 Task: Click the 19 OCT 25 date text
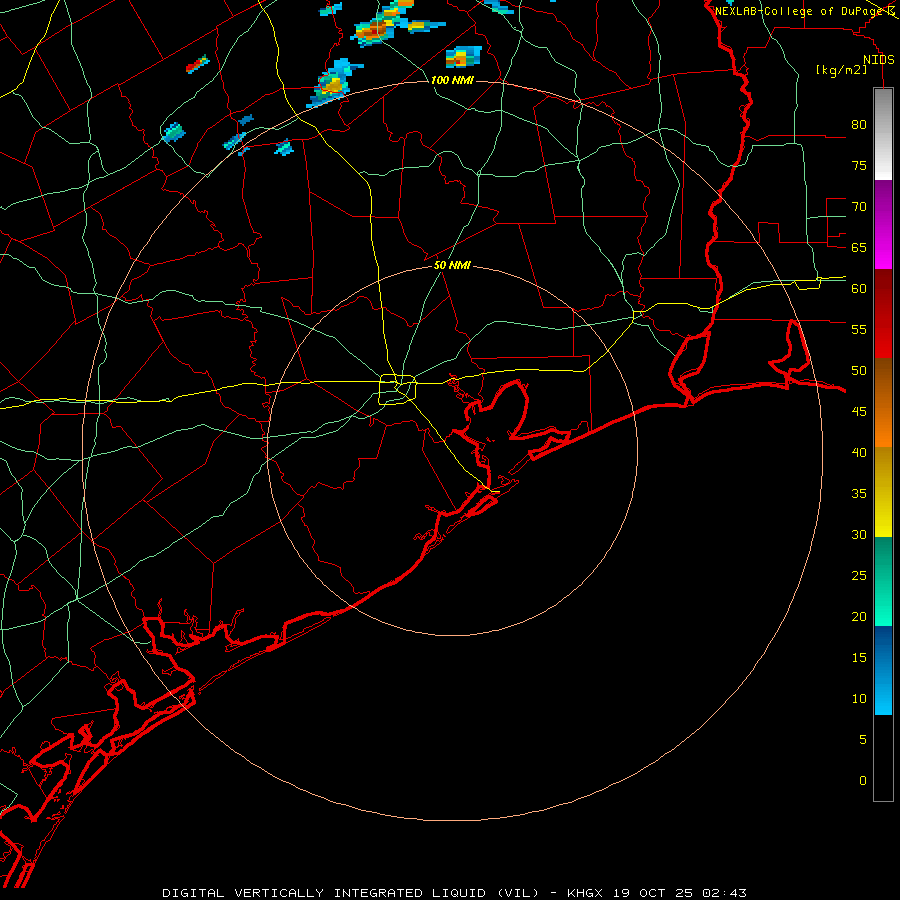coord(654,893)
